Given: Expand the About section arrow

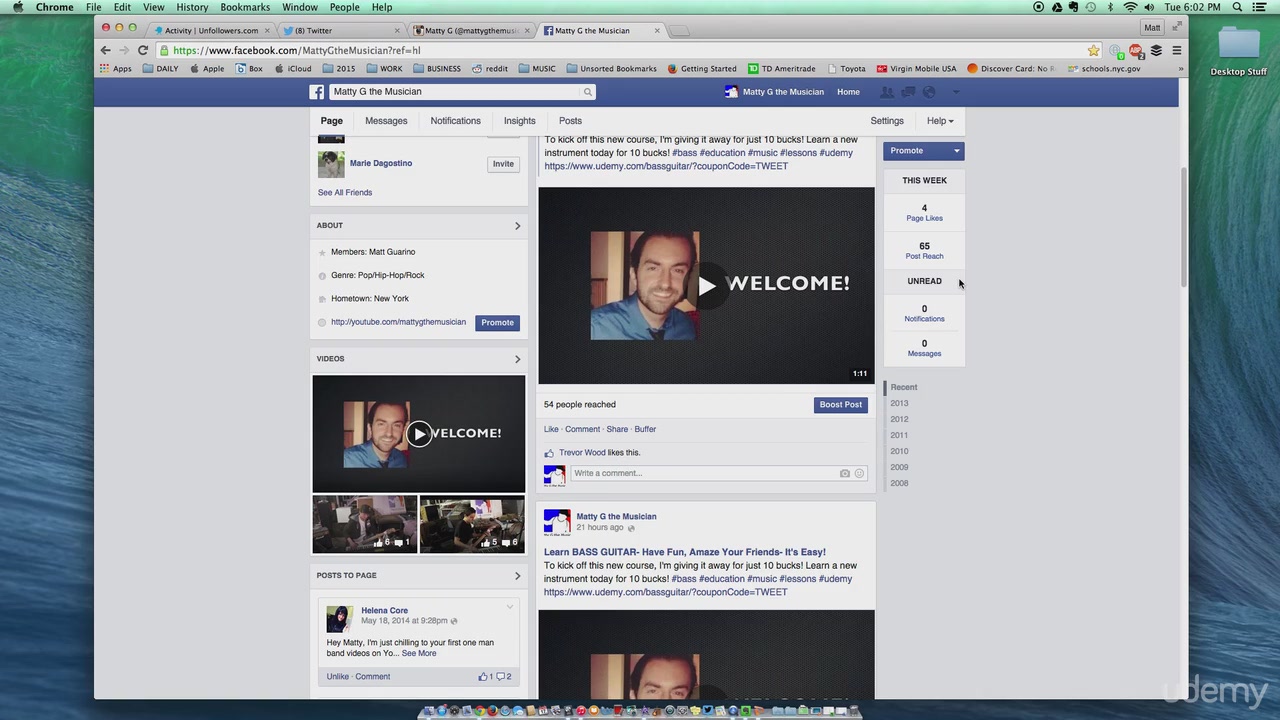Looking at the screenshot, I should (517, 226).
